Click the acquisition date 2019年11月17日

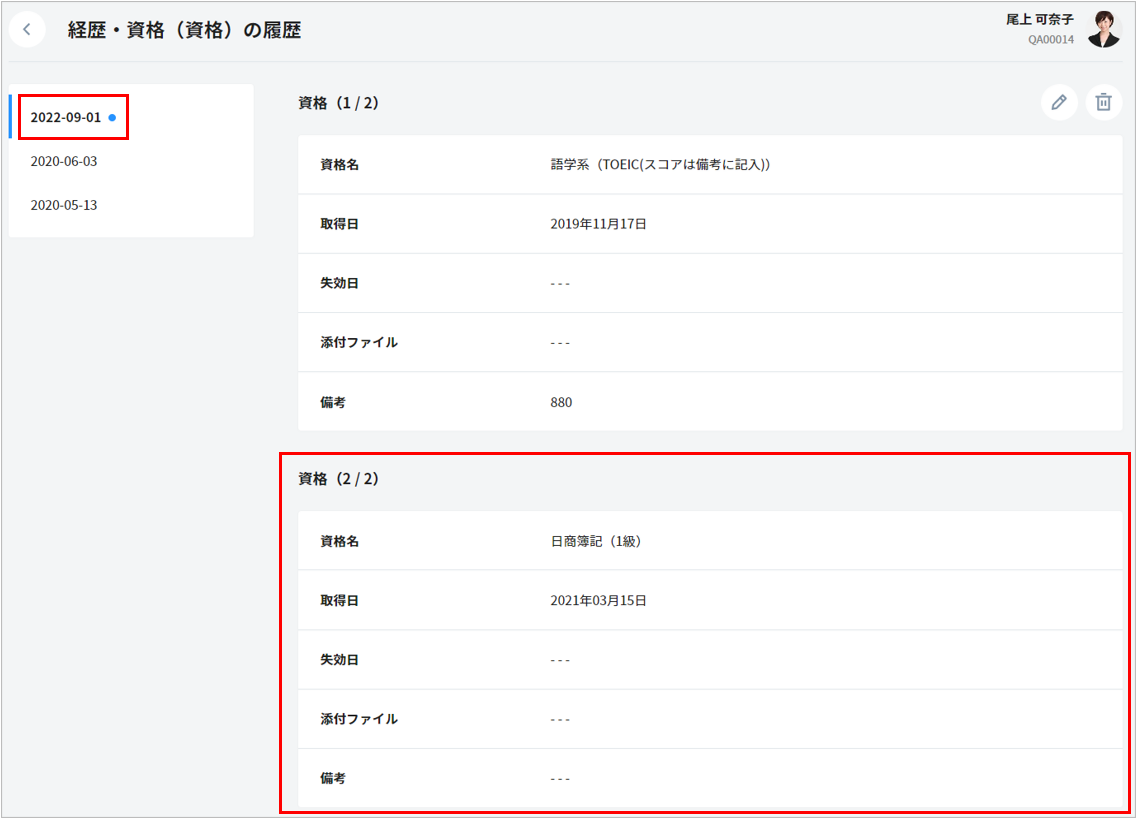pos(598,224)
